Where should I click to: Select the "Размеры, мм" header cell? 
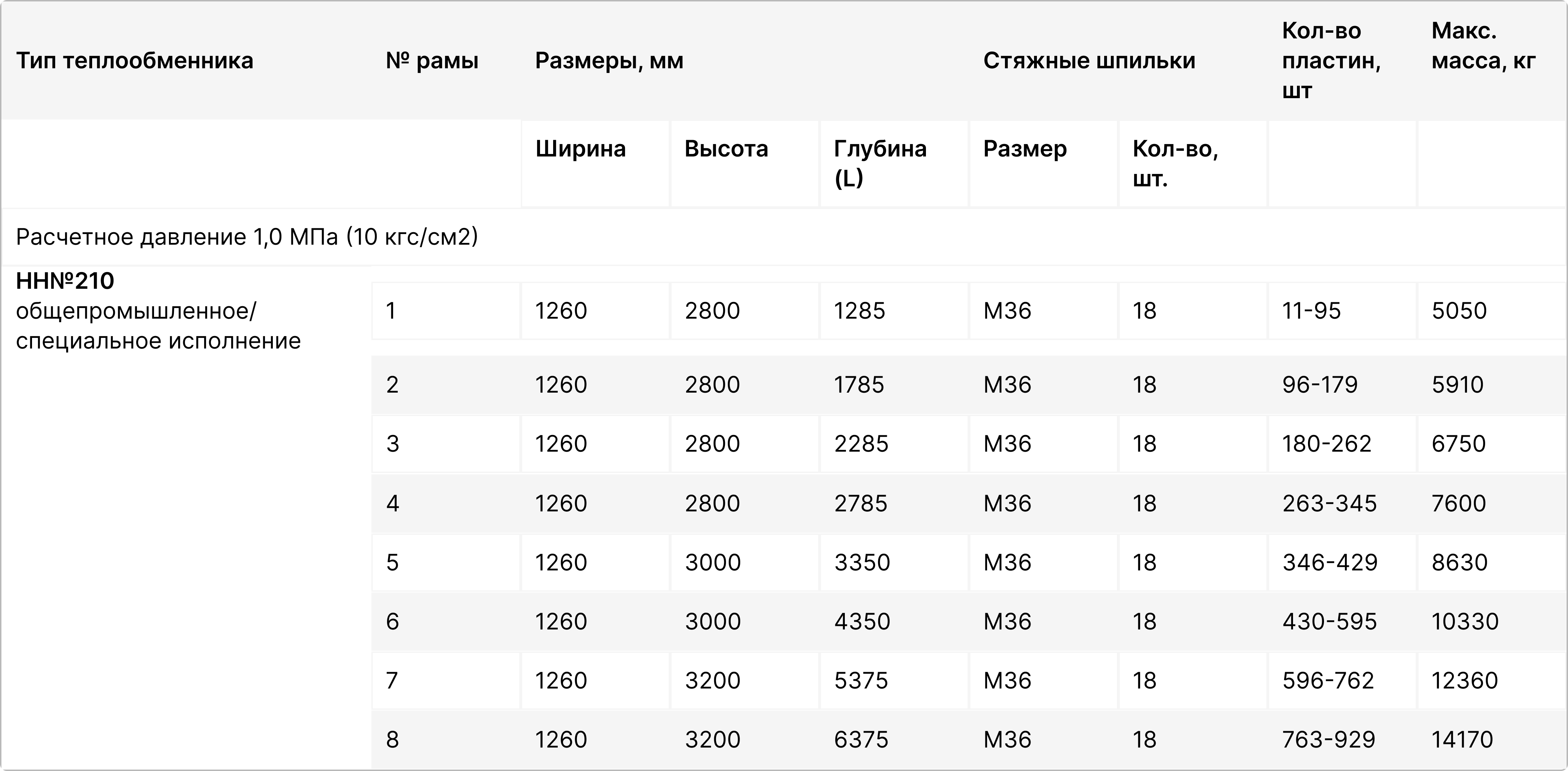(609, 61)
